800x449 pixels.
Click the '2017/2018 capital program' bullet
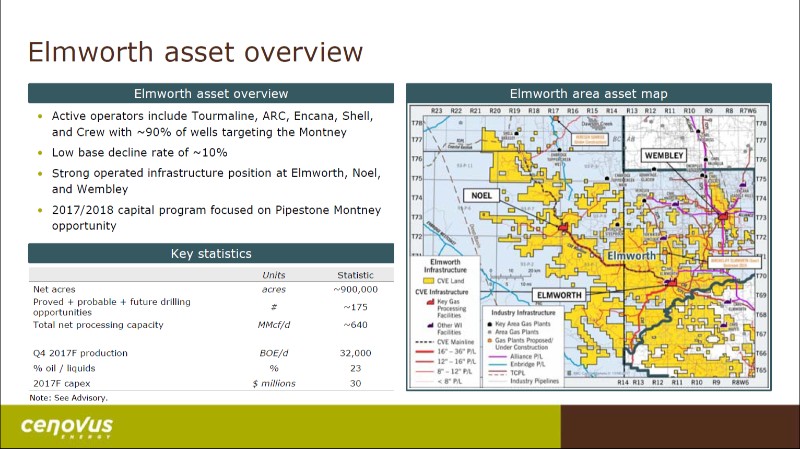(216, 218)
